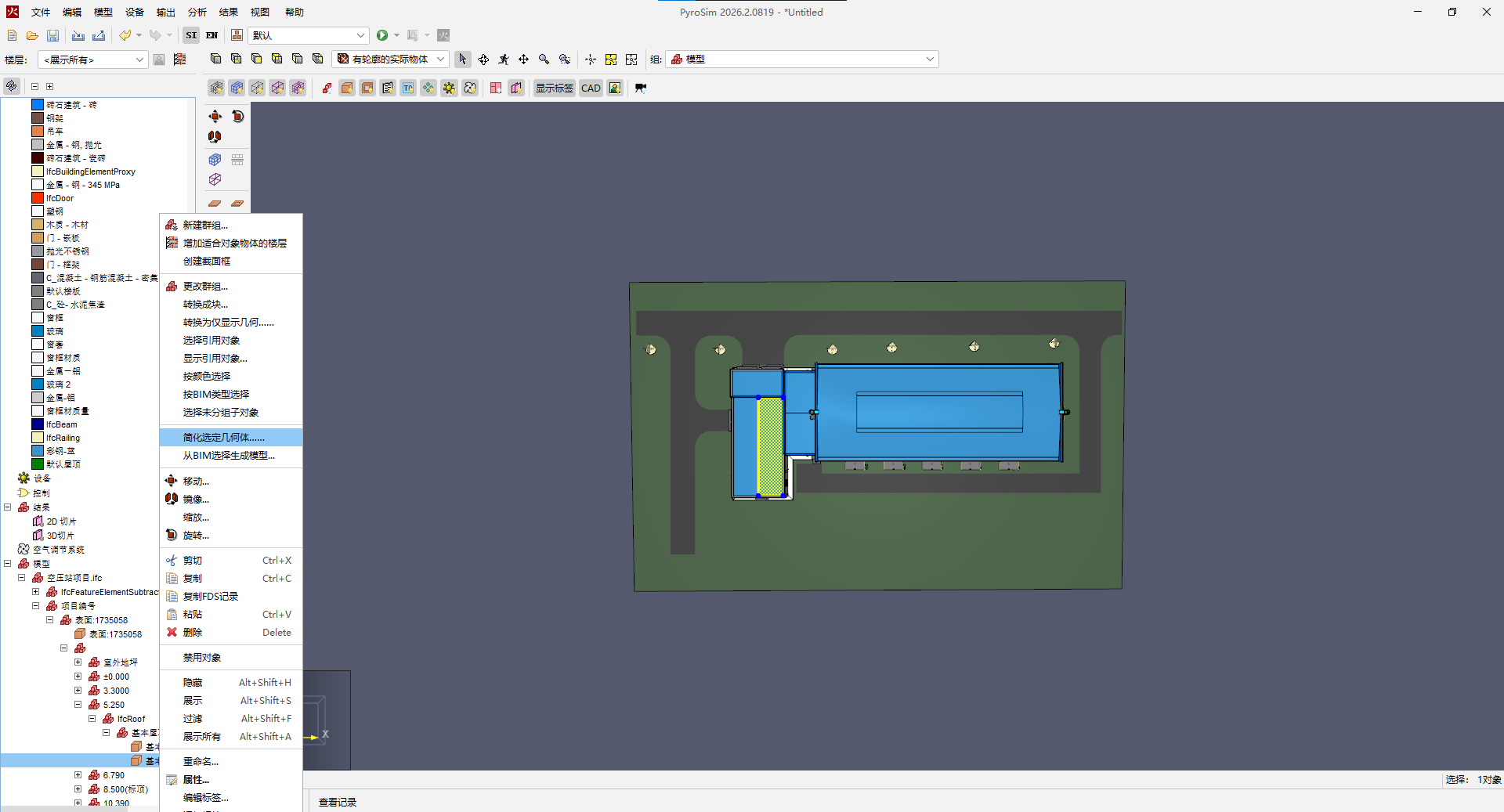Screen dimensions: 1504x812
Task: Click the rotate objects tool in side toolbar
Action: click(238, 117)
